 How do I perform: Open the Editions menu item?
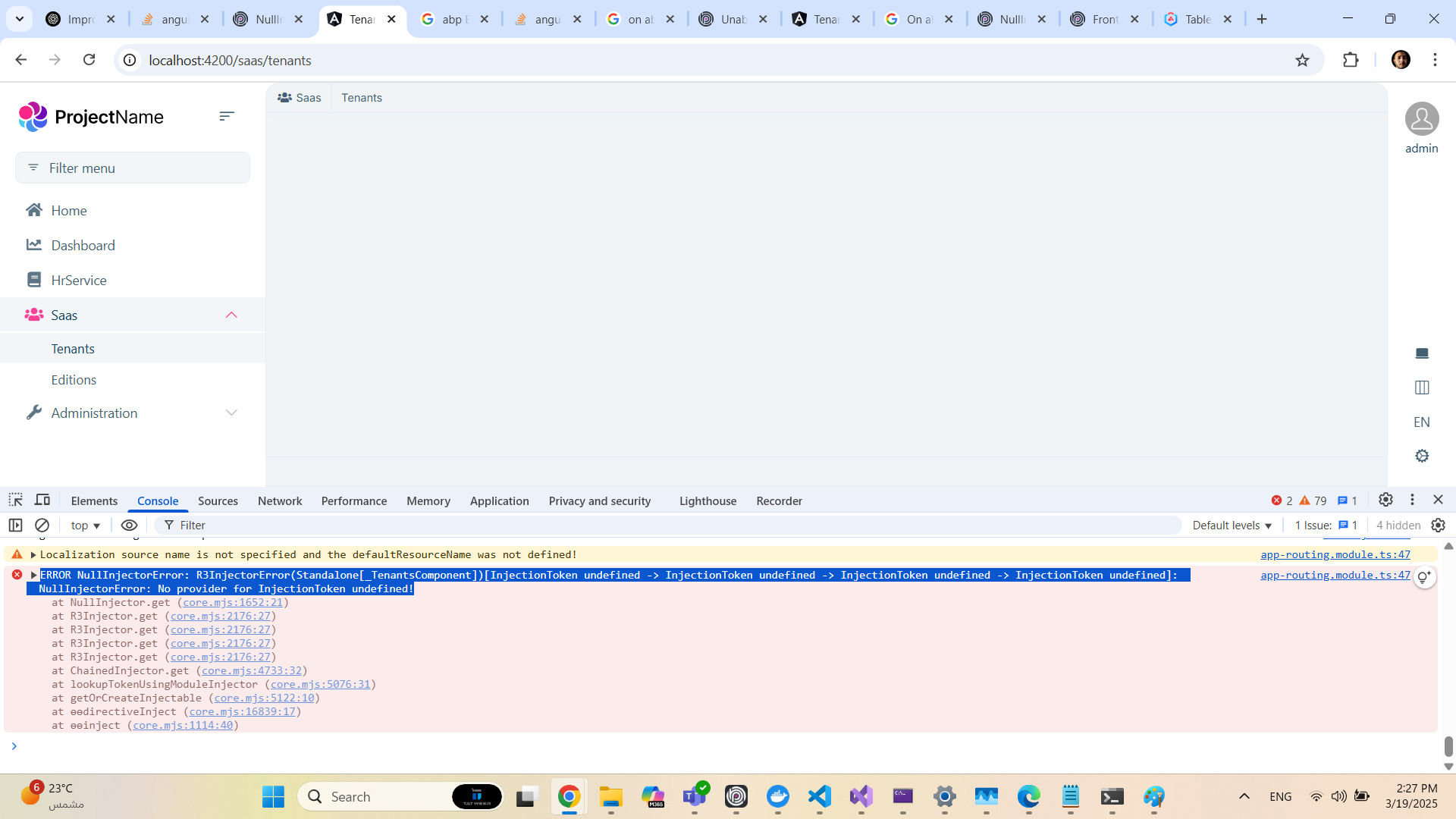74,379
